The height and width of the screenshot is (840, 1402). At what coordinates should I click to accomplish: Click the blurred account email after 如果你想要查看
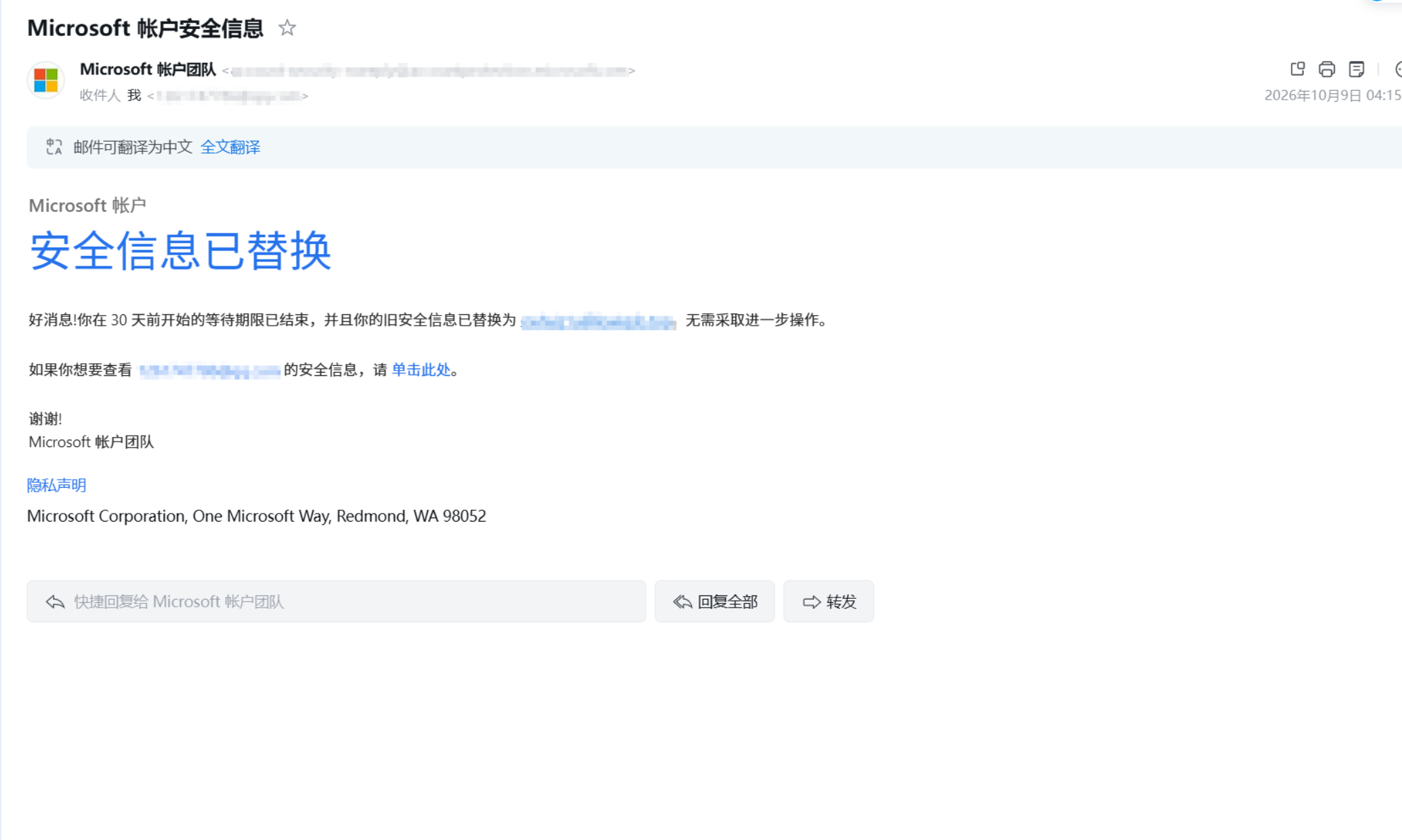(x=209, y=371)
